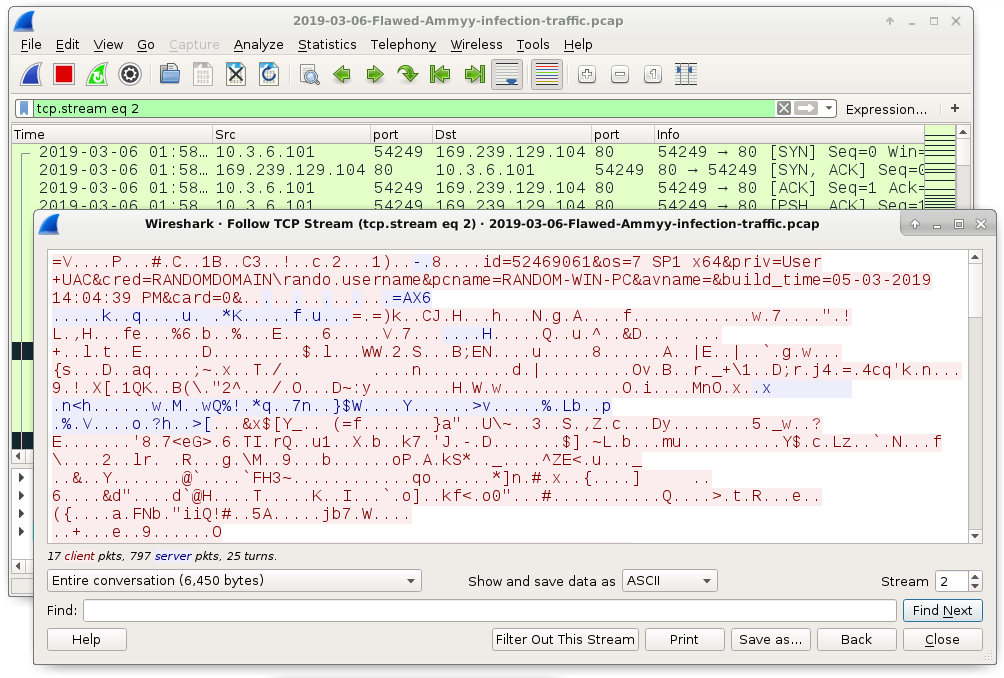Screen dimensions: 1004x678
Task: Open the Edit menu
Action: (x=67, y=44)
